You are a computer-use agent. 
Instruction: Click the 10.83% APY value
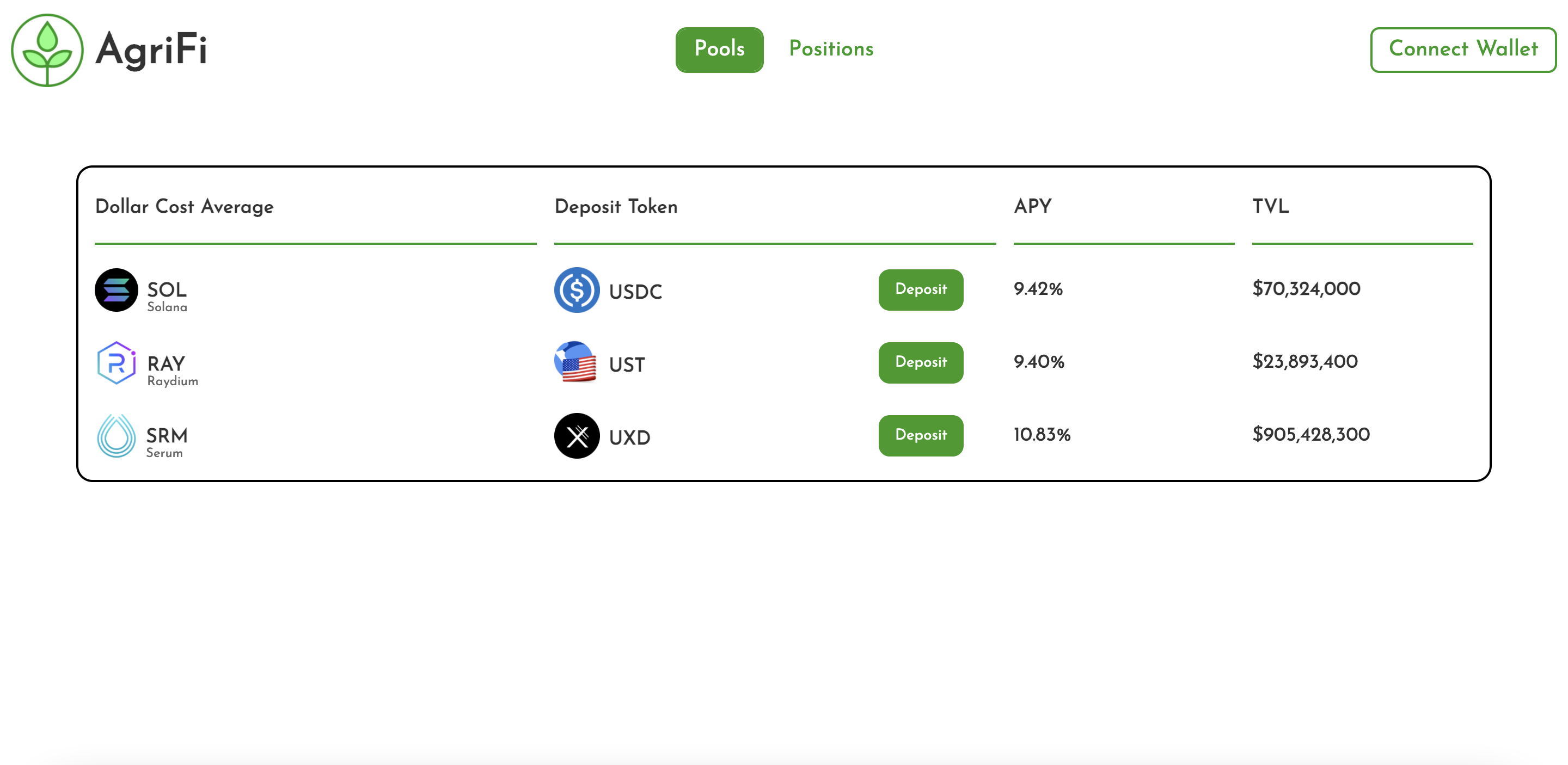coord(1042,435)
